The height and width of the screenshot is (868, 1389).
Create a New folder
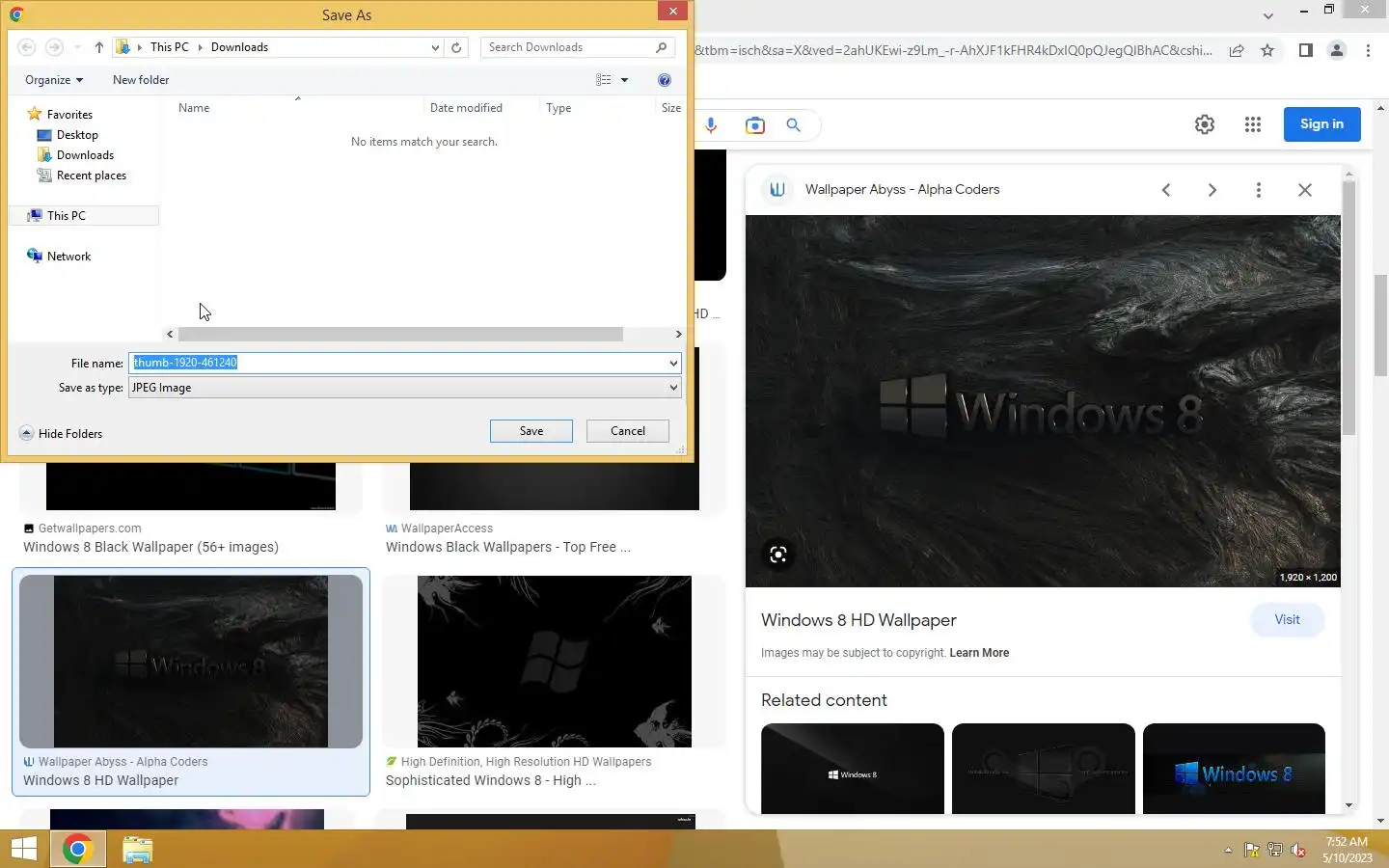141,80
